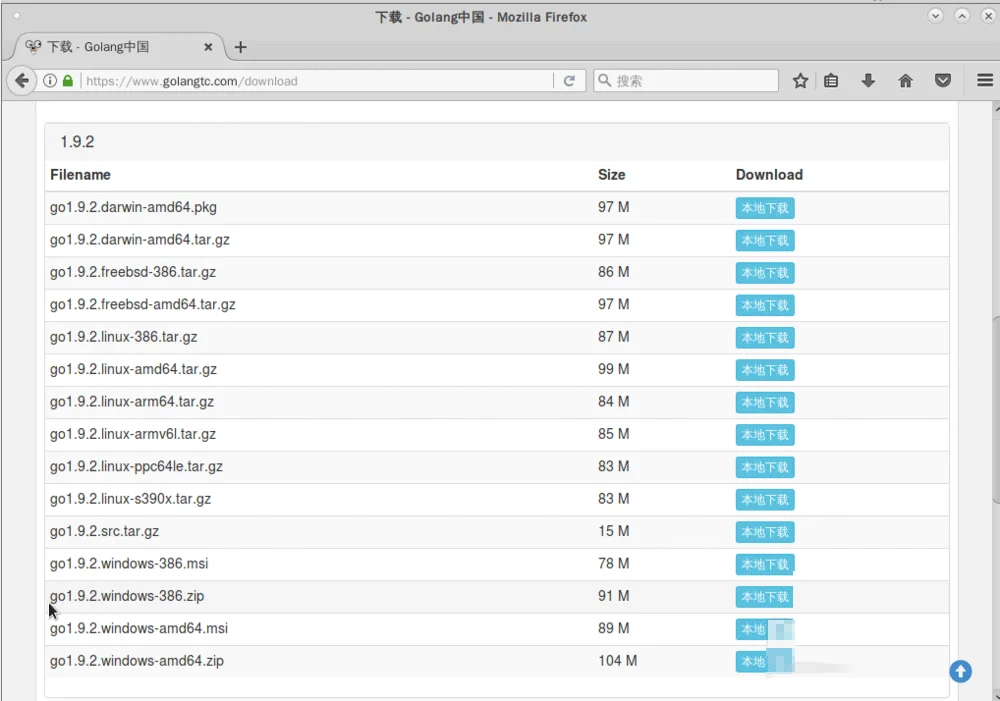This screenshot has height=701, width=1000.
Task: Open the downloads arrow panel
Action: point(868,81)
